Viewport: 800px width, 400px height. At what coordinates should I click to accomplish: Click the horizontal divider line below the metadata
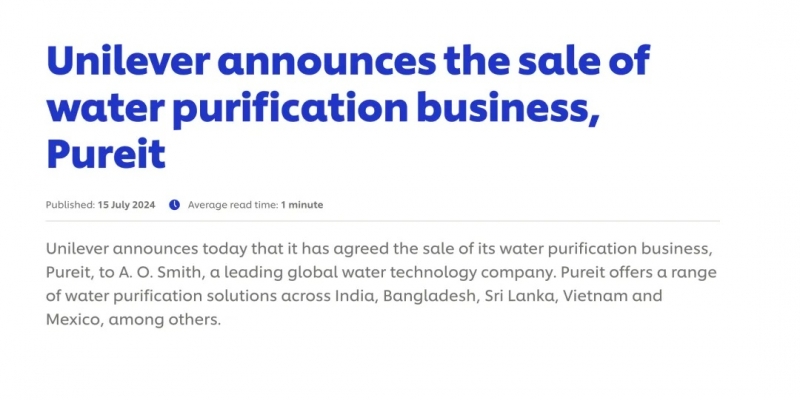pyautogui.click(x=382, y=221)
